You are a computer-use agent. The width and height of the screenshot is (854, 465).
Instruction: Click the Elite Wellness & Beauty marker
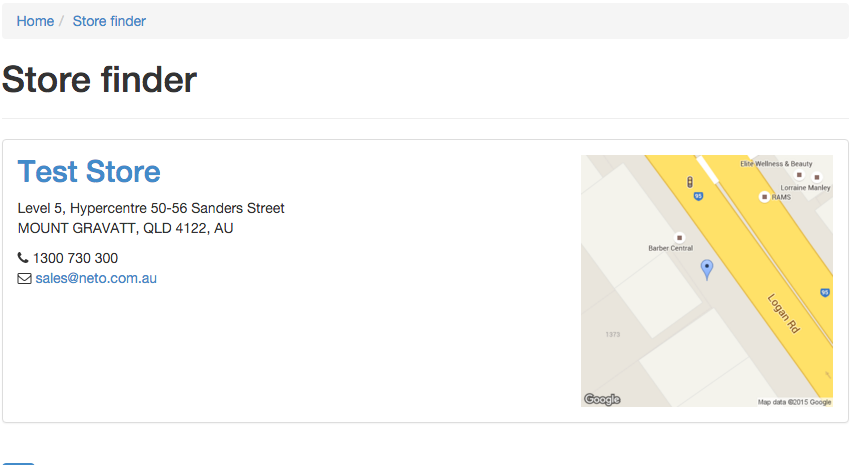coord(799,174)
